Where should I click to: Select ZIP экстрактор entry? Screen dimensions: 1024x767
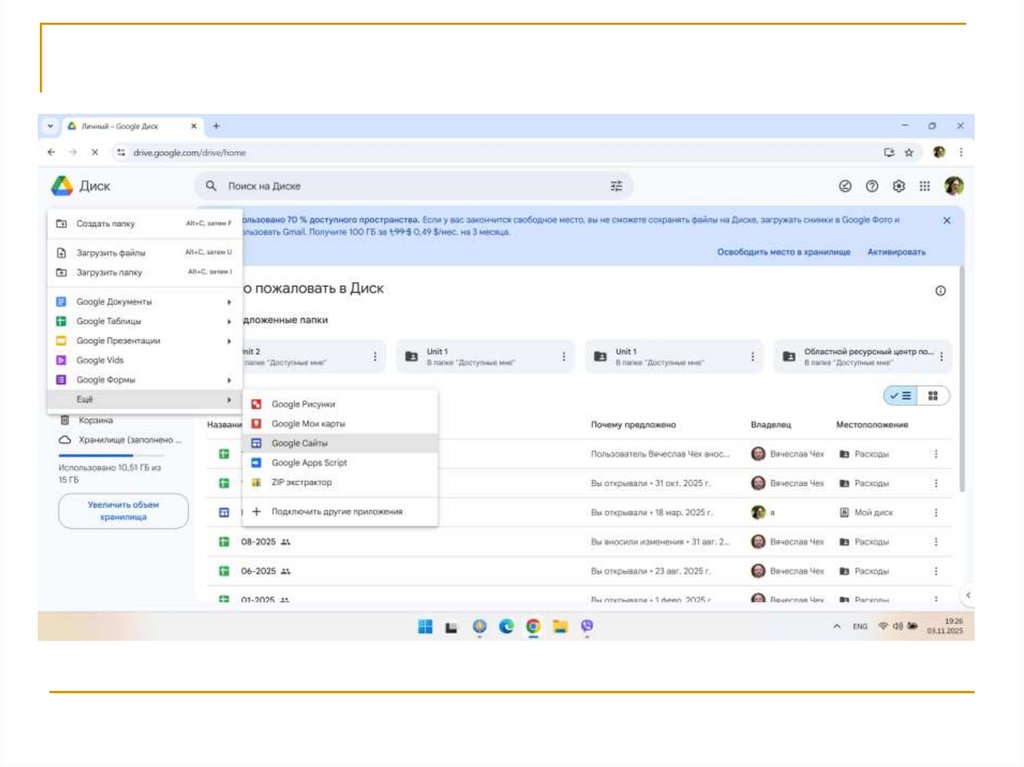tap(340, 482)
